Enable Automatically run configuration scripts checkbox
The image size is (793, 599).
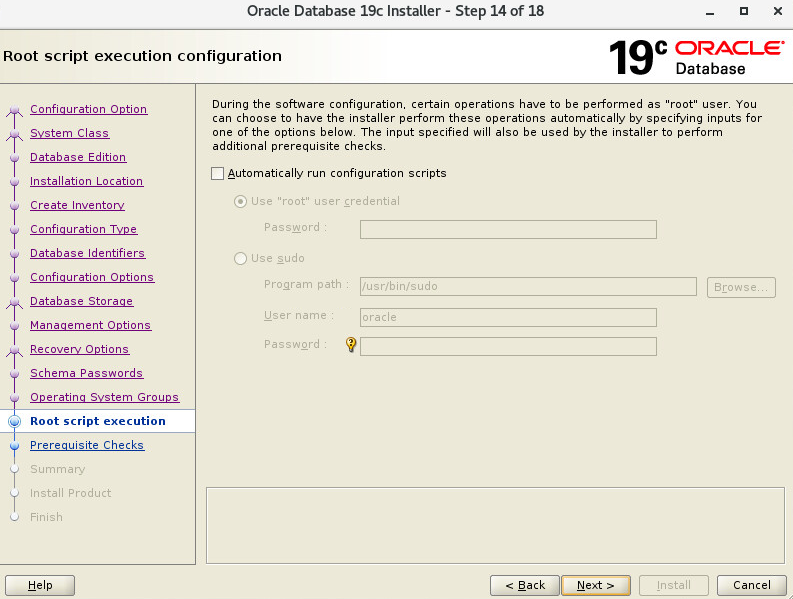217,174
